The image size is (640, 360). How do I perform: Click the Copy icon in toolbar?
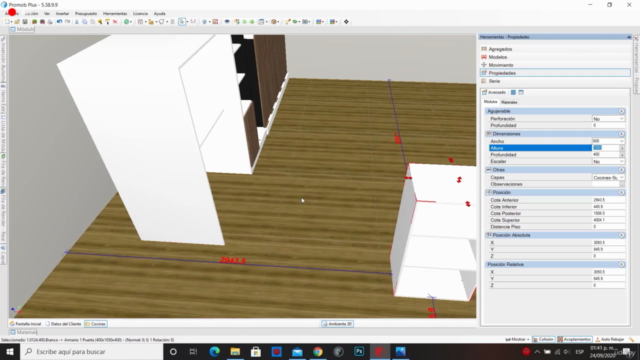click(84, 22)
